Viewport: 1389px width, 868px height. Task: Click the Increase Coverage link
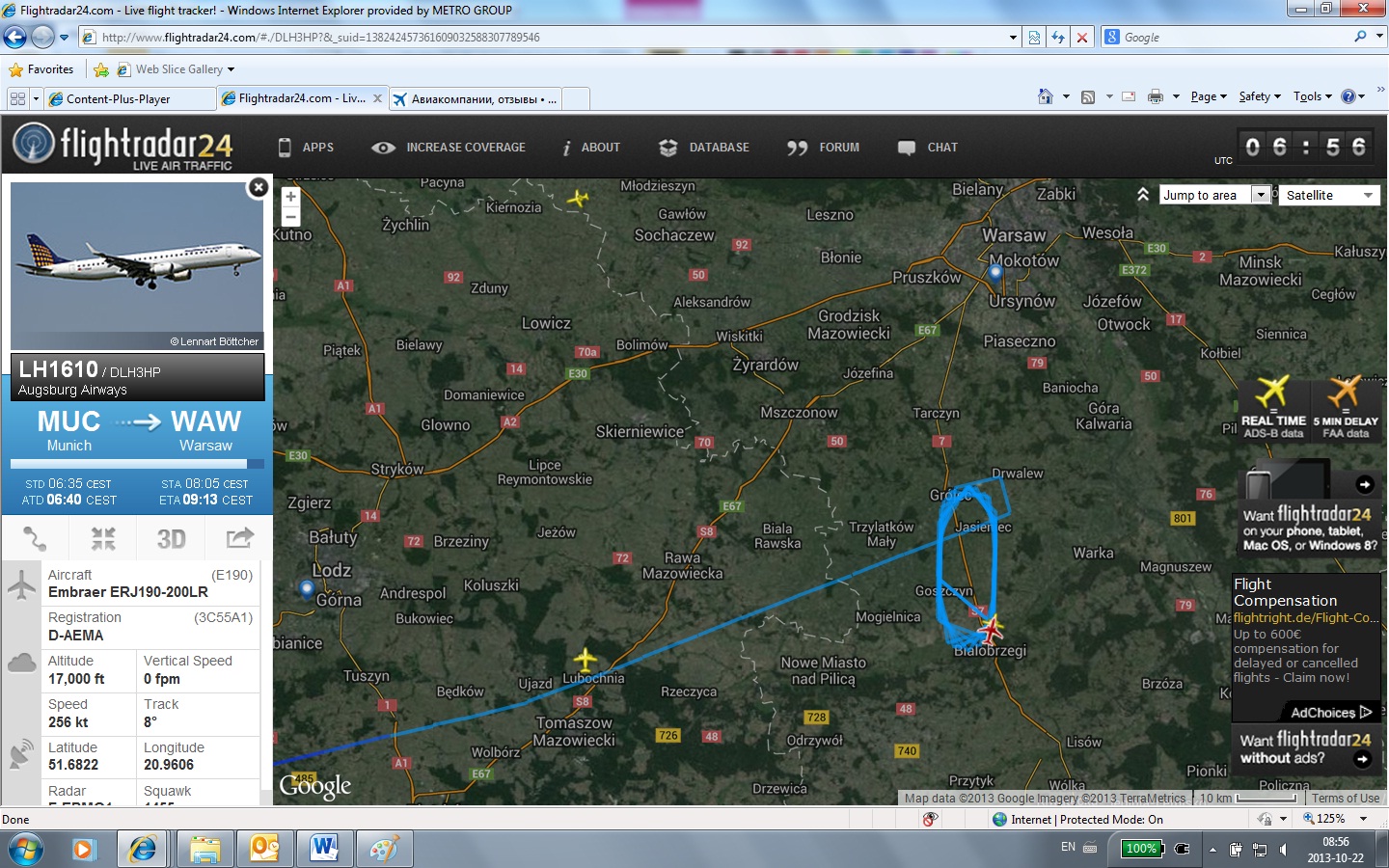coord(449,148)
